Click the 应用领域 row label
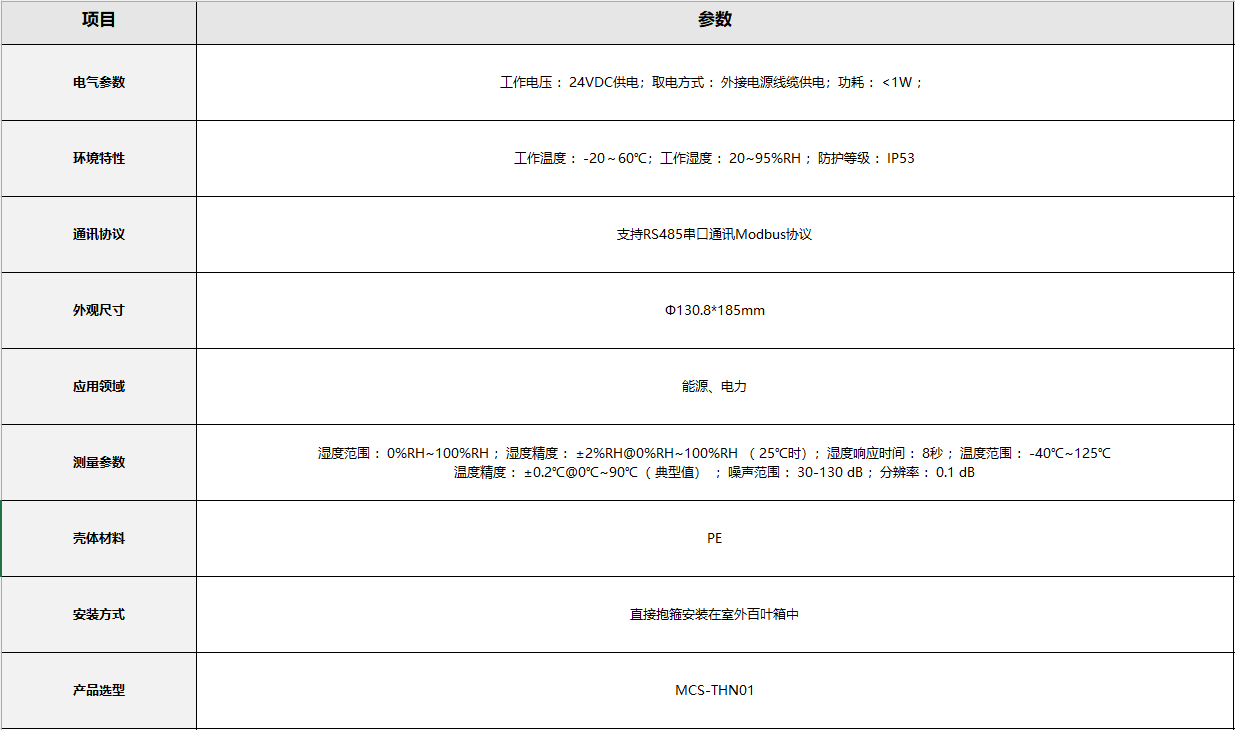The width and height of the screenshot is (1235, 730). (x=97, y=385)
